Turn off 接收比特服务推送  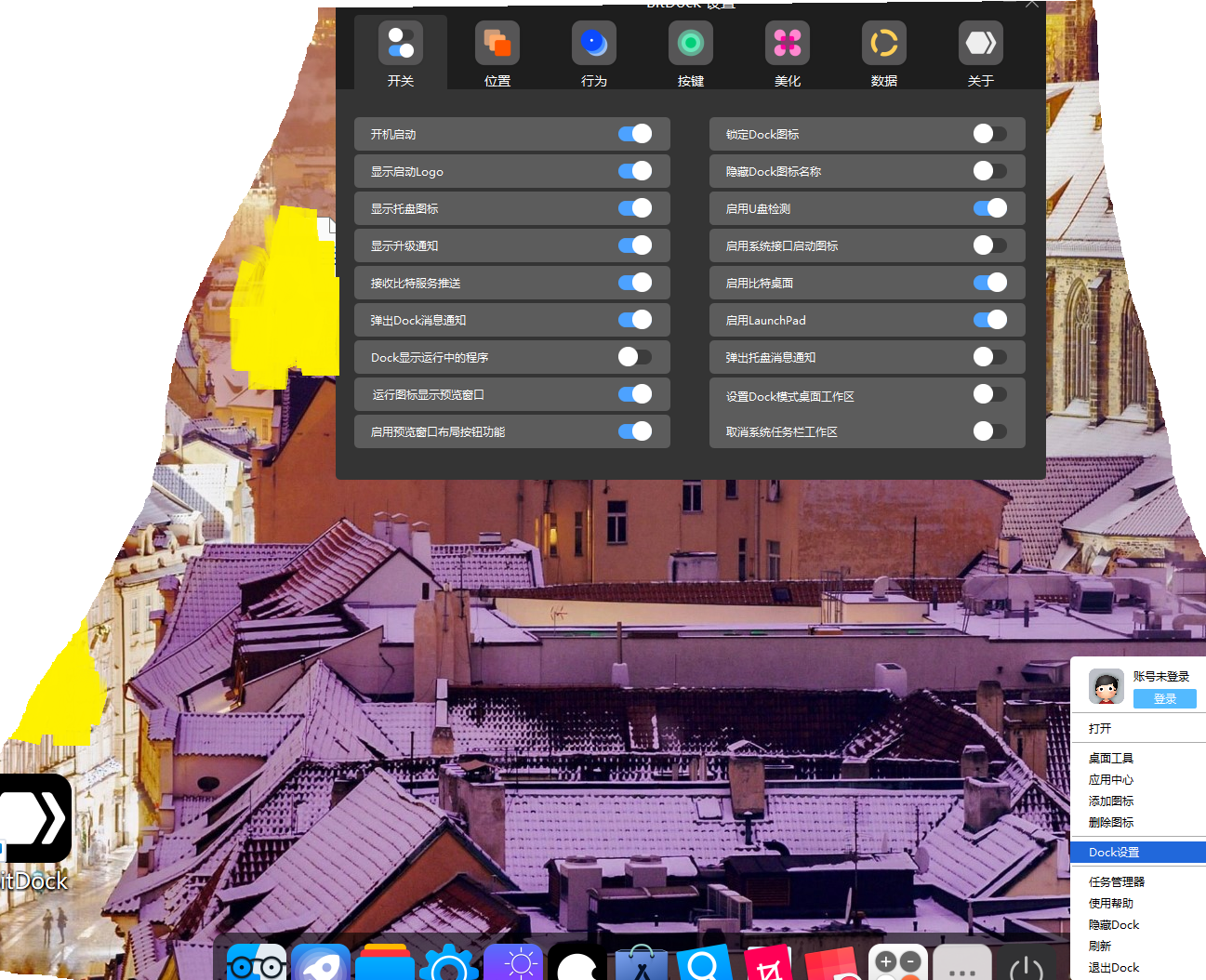(635, 283)
